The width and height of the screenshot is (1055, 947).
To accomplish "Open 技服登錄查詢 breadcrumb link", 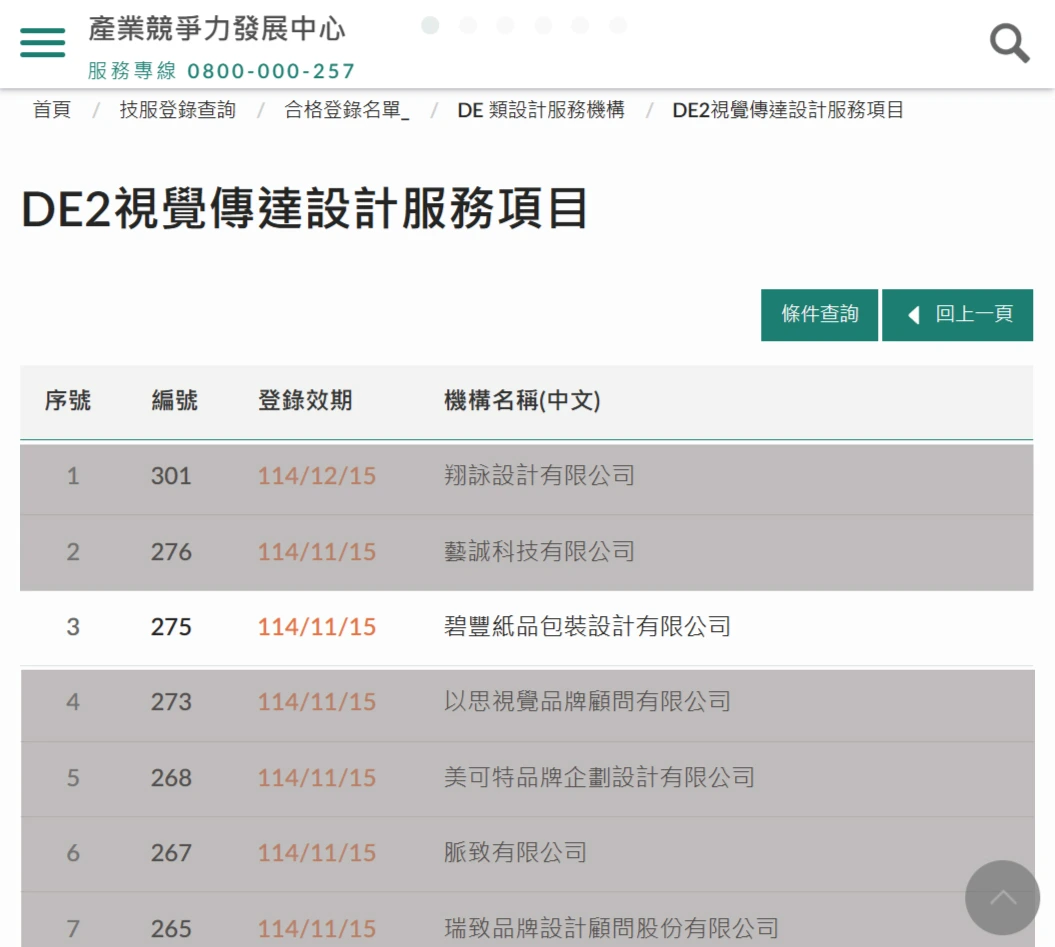I will pos(177,110).
